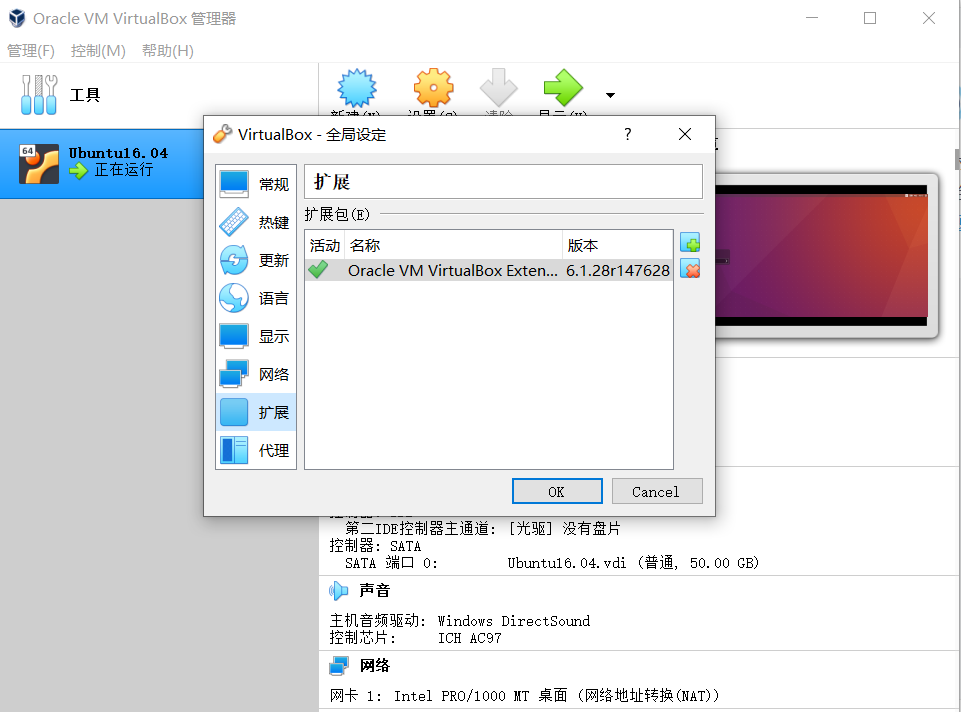The image size is (961, 712).
Task: Open the 更新 (Update) settings page
Action: pyautogui.click(x=256, y=260)
